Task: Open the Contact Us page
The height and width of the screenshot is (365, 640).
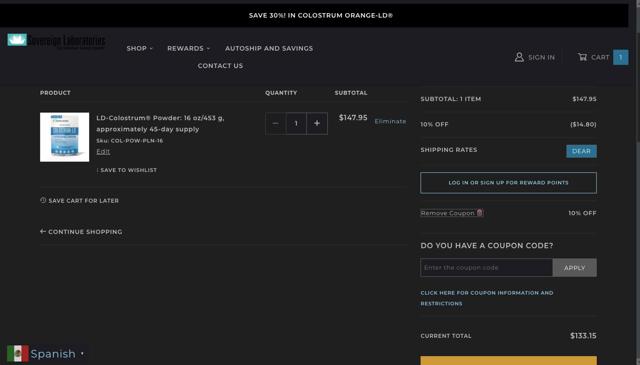Action: click(220, 66)
